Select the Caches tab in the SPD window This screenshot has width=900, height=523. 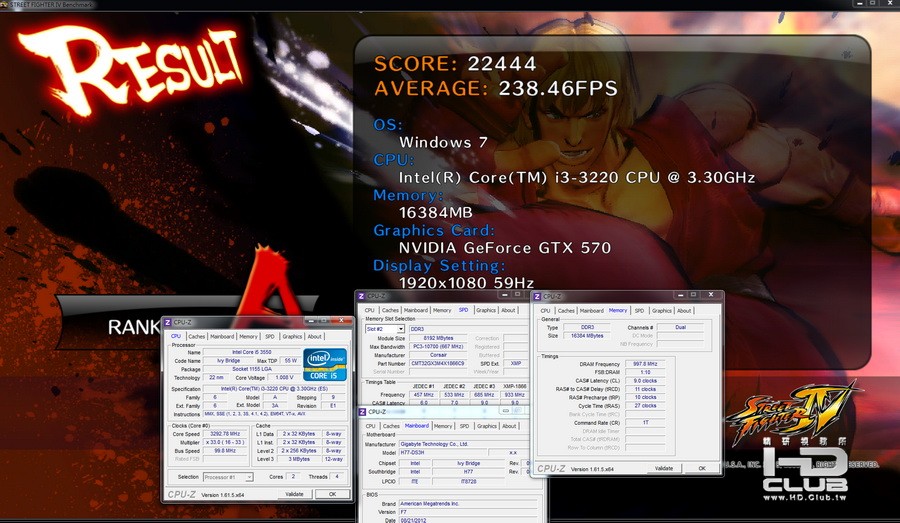390,310
